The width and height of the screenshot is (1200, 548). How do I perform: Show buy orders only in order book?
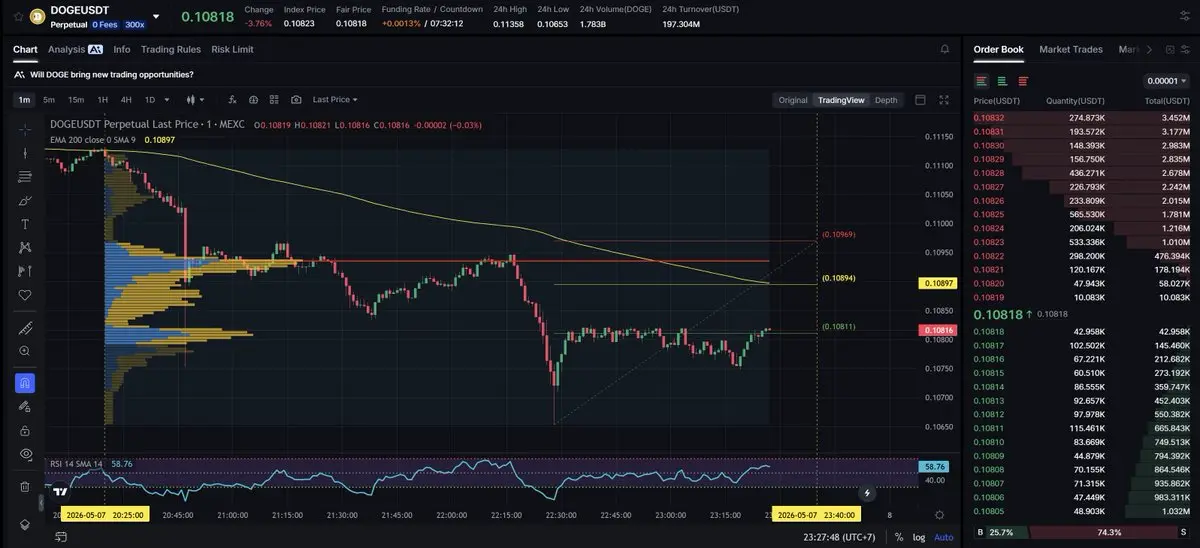tap(1002, 81)
